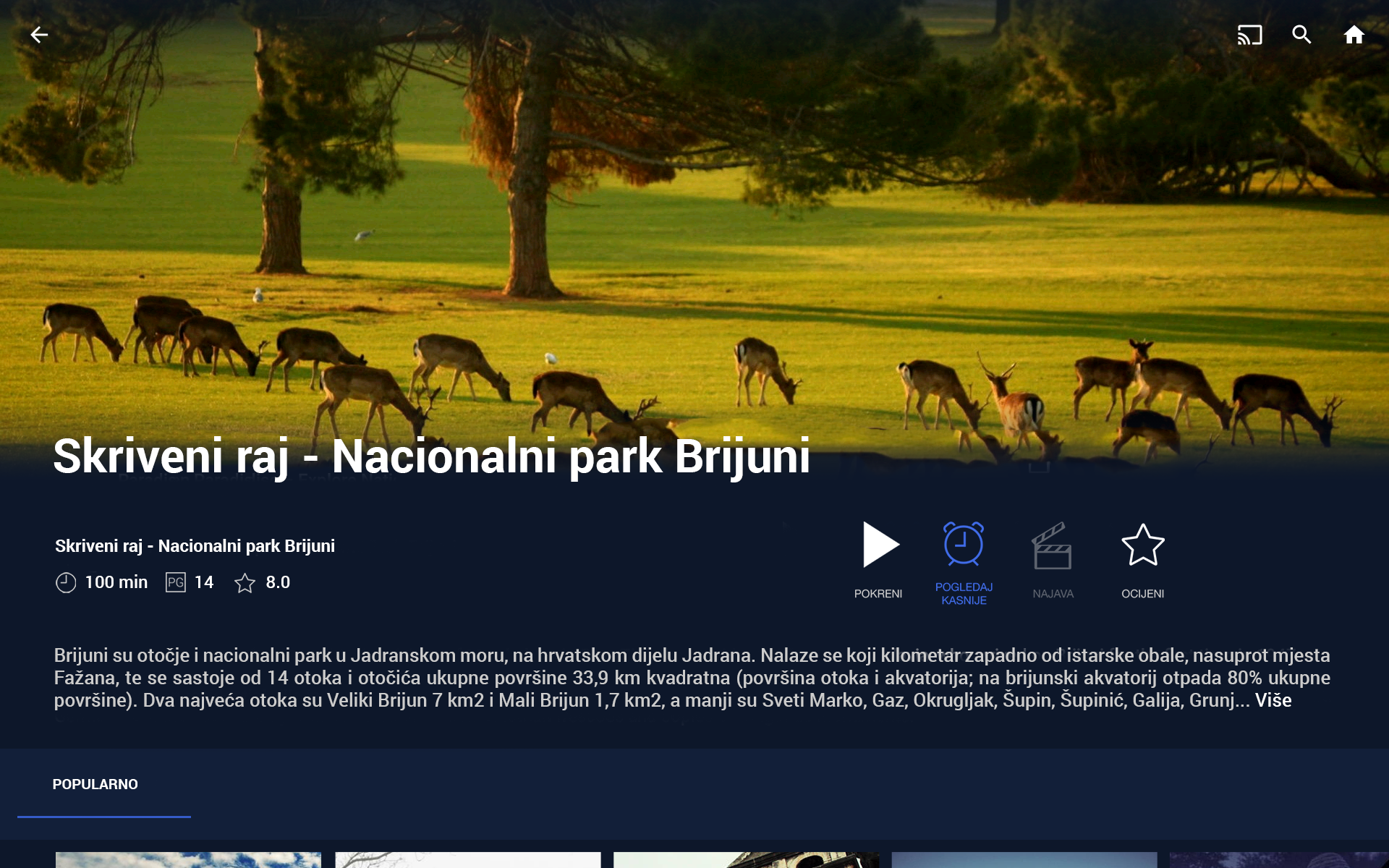The height and width of the screenshot is (868, 1389).
Task: Click the Ocijeni star icon
Action: click(1142, 545)
